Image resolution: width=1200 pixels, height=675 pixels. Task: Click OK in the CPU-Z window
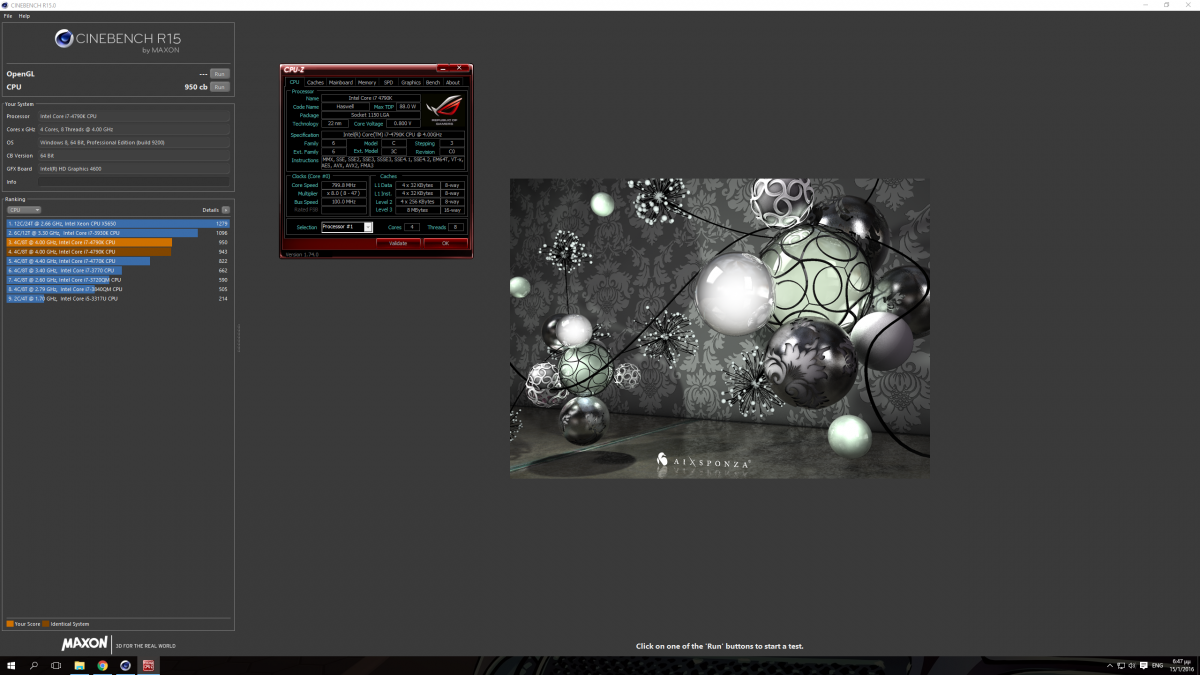pos(445,243)
